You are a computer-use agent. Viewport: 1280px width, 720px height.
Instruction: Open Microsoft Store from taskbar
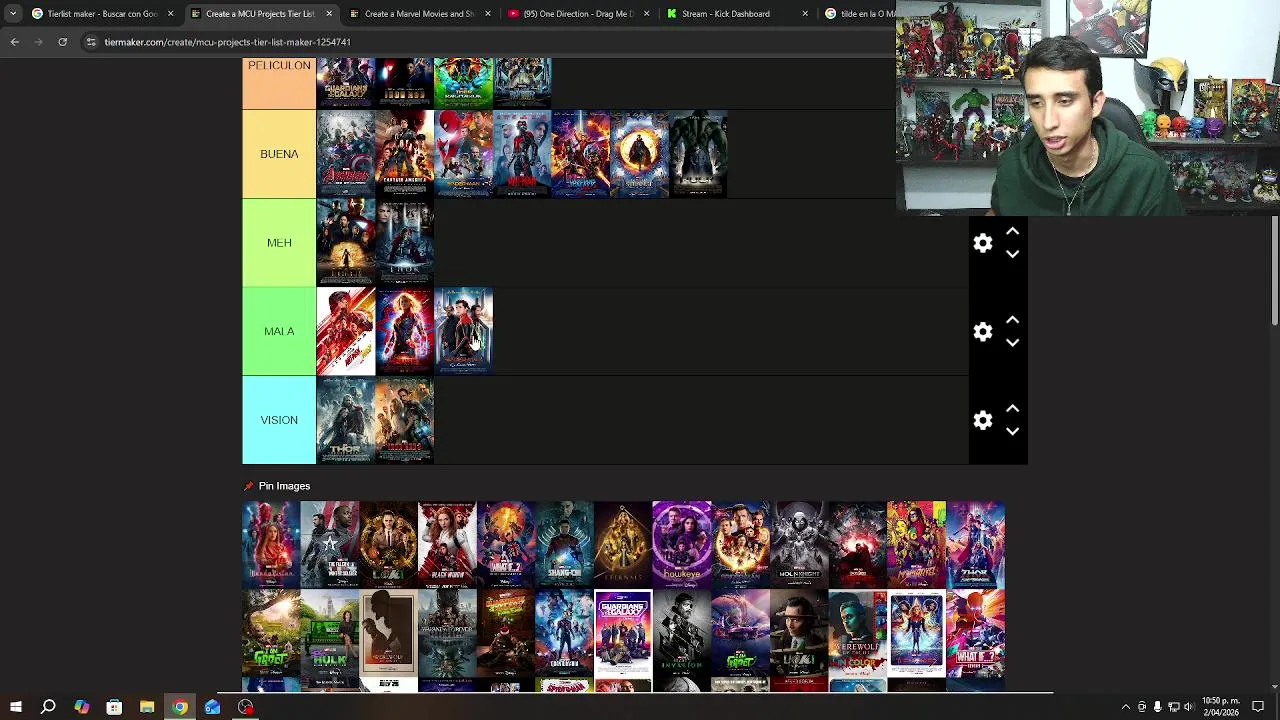pyautogui.click(x=114, y=707)
